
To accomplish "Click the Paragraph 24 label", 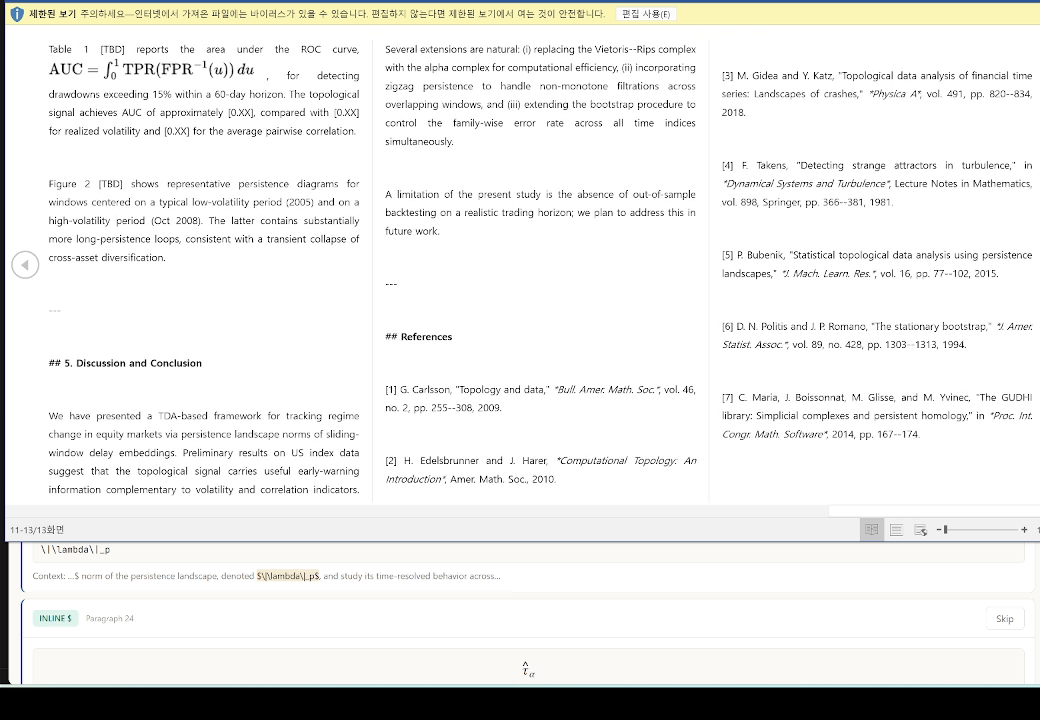I will click(109, 619).
